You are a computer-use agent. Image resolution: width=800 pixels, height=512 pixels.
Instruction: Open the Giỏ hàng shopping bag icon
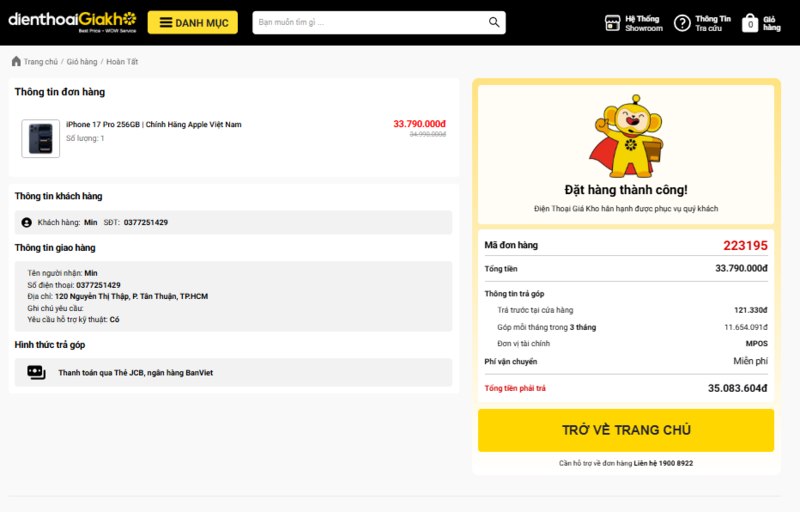pos(750,23)
